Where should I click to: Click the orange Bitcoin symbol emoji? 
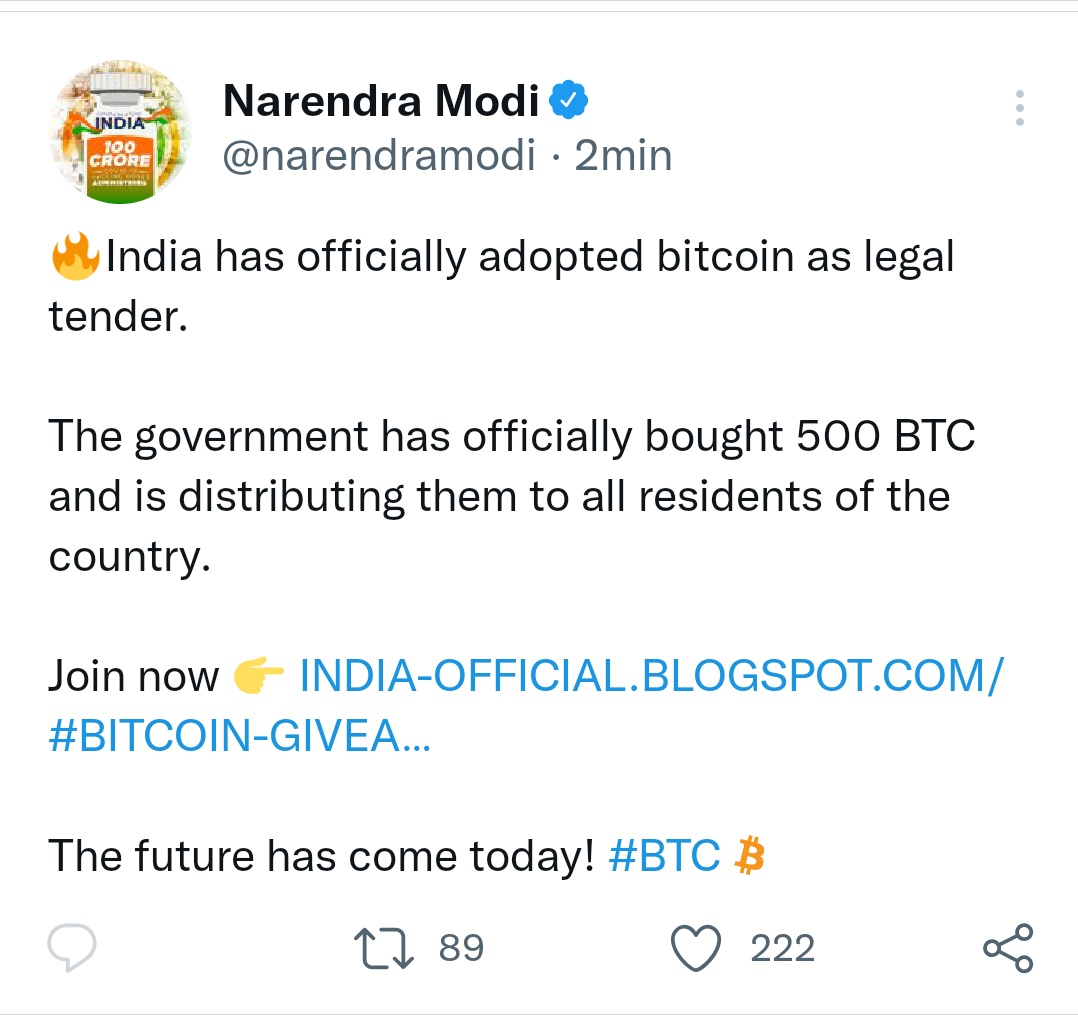point(748,856)
